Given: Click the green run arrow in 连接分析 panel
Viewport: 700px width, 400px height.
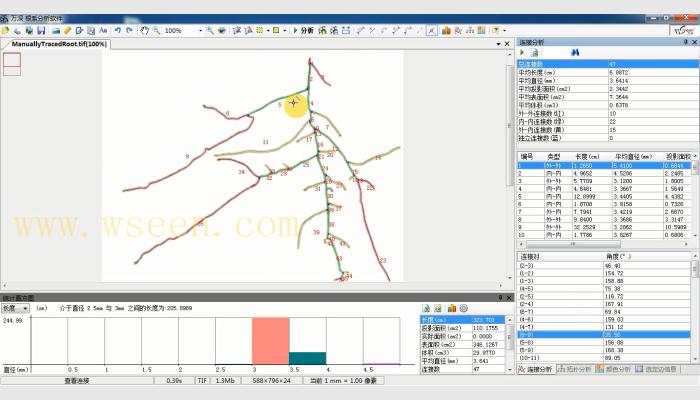Looking at the screenshot, I should (x=523, y=52).
